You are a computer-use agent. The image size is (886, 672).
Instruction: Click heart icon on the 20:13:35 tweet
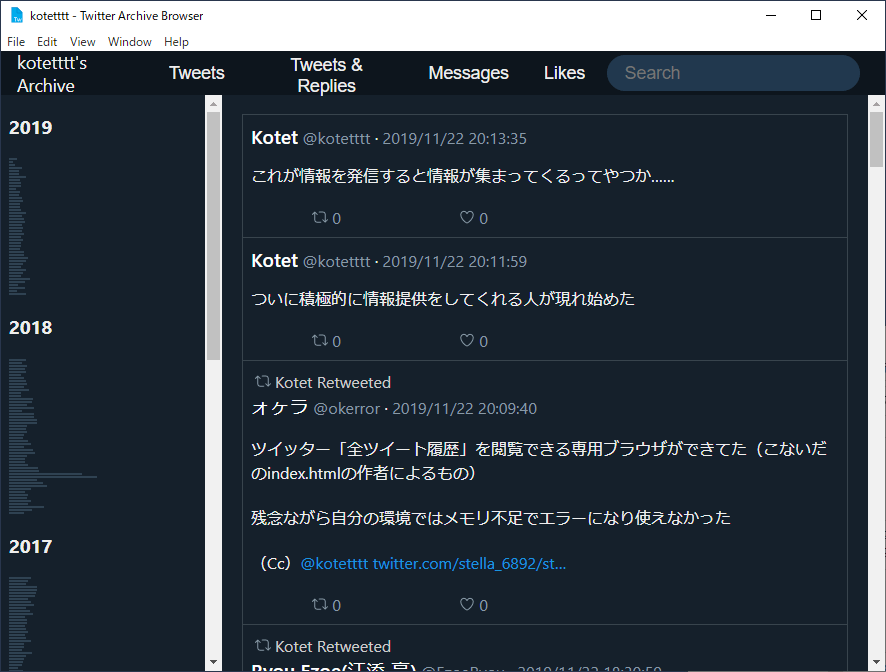coord(466,218)
